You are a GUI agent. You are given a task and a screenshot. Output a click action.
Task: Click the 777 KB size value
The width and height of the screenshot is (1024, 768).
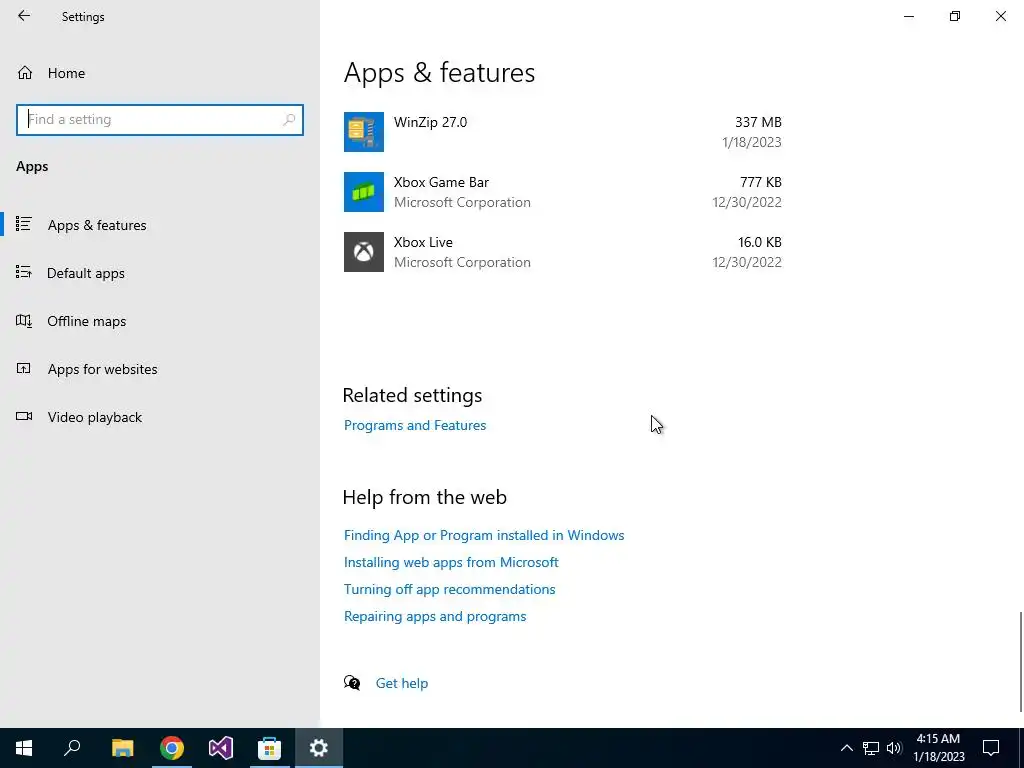(x=761, y=182)
